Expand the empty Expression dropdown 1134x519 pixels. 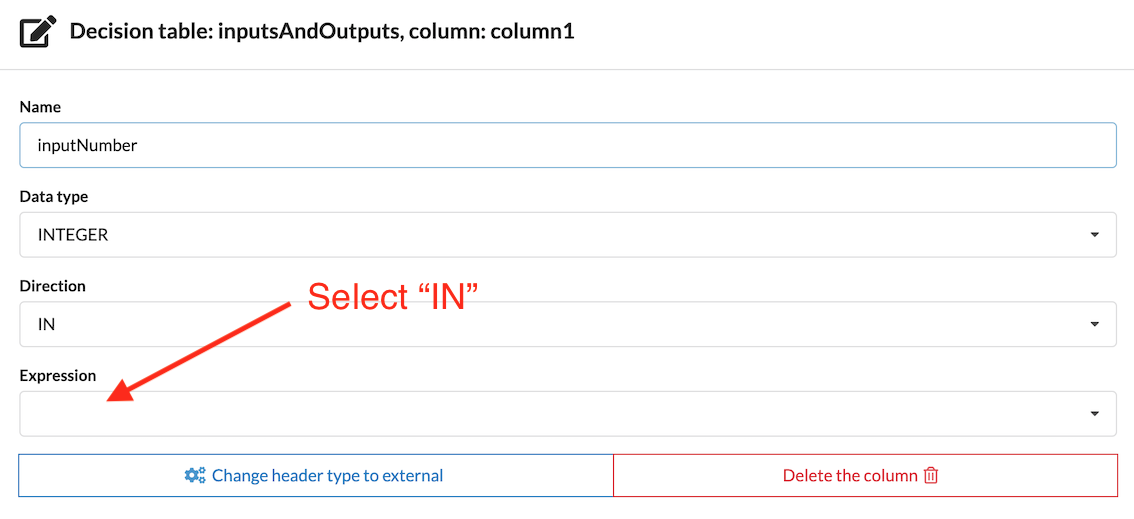[x=567, y=413]
